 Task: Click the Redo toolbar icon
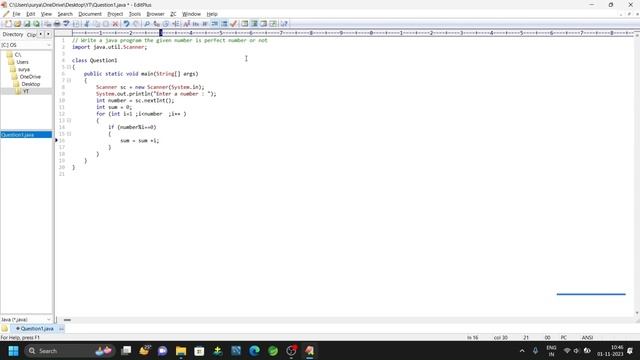(136, 24)
